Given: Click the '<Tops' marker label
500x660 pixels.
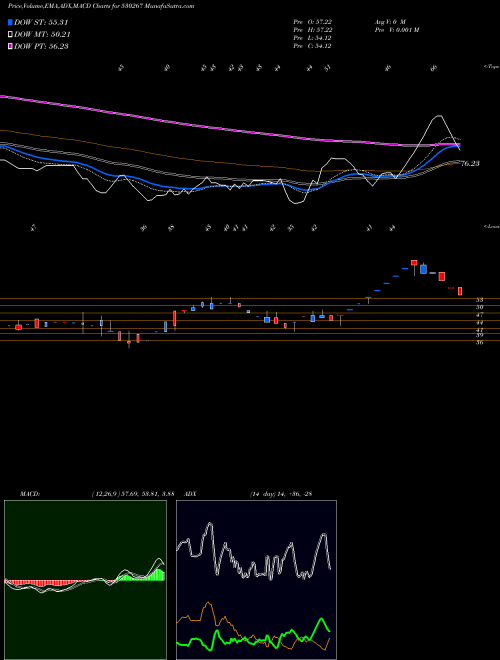Looking at the screenshot, I should [491, 67].
